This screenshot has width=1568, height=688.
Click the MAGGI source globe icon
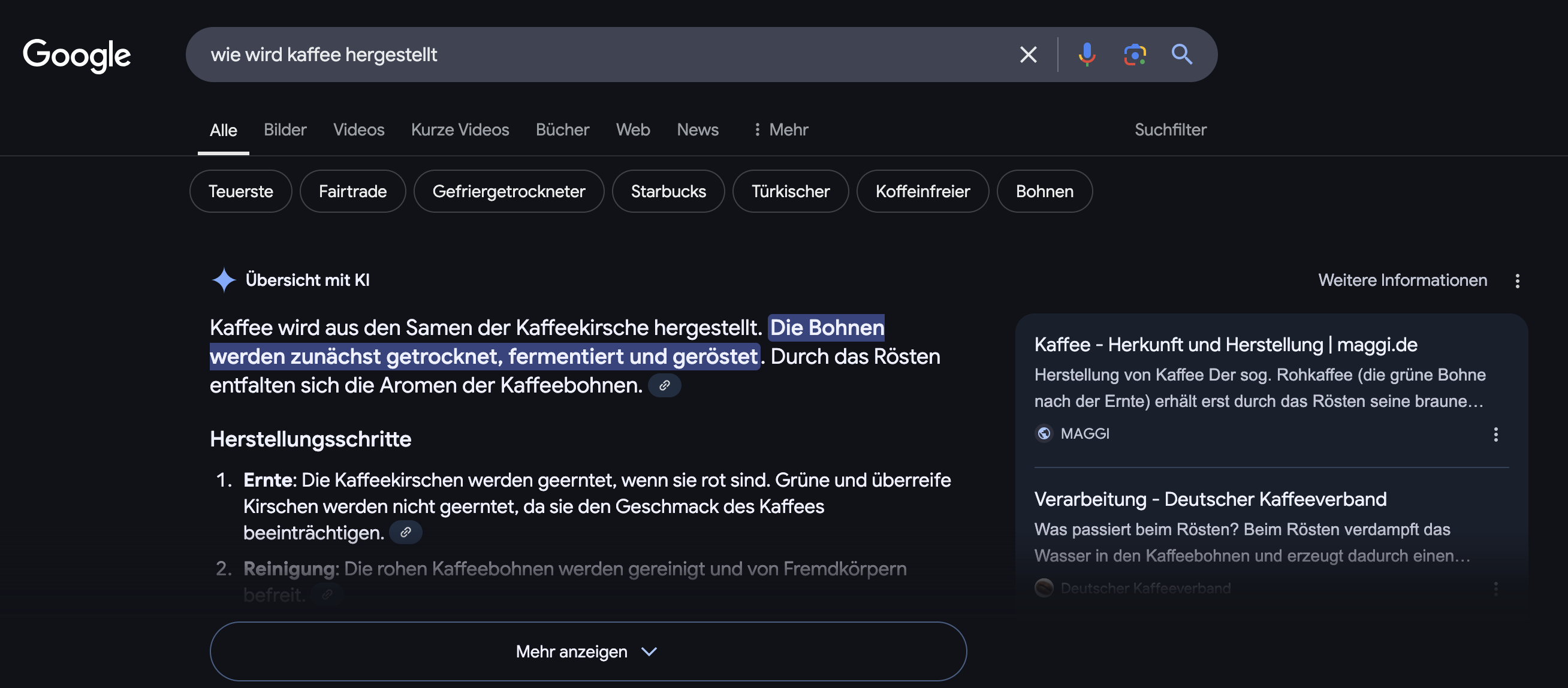pyautogui.click(x=1044, y=433)
